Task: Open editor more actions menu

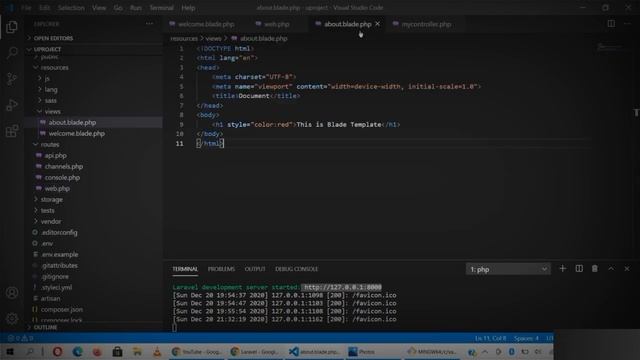Action: pyautogui.click(x=627, y=24)
